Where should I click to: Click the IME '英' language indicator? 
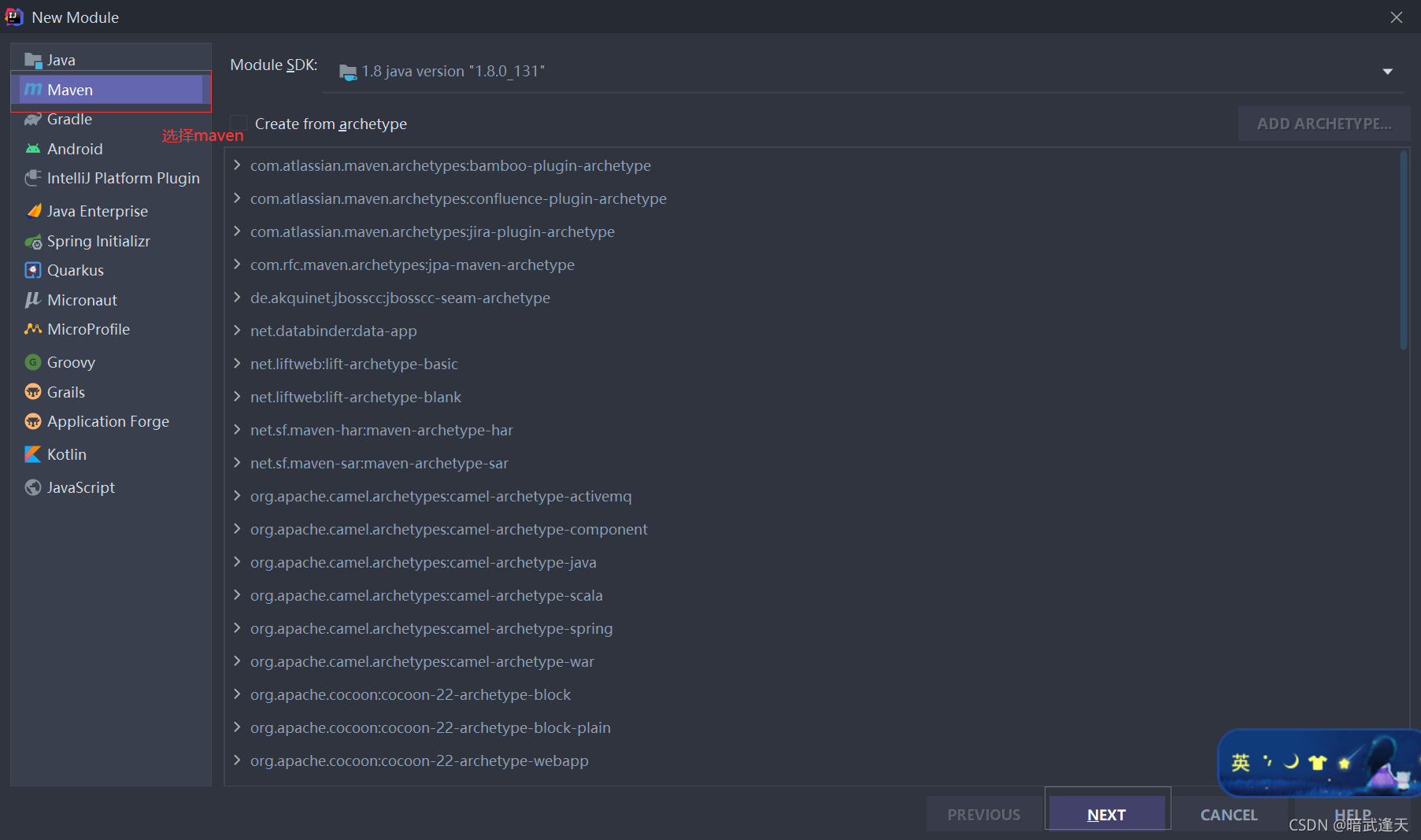[x=1241, y=762]
